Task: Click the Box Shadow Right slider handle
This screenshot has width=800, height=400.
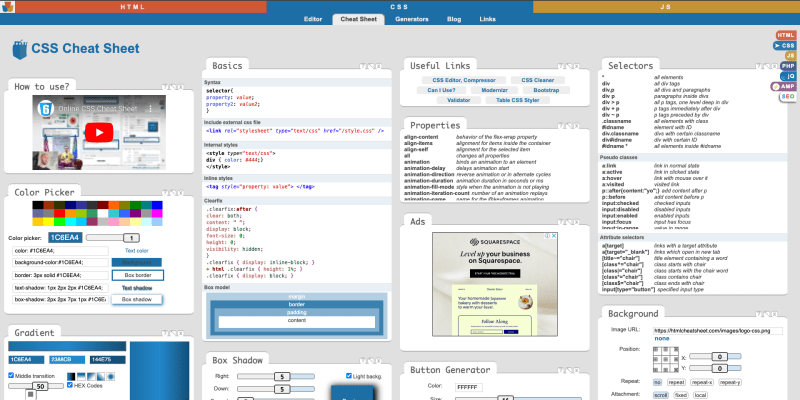Action: click(x=282, y=377)
